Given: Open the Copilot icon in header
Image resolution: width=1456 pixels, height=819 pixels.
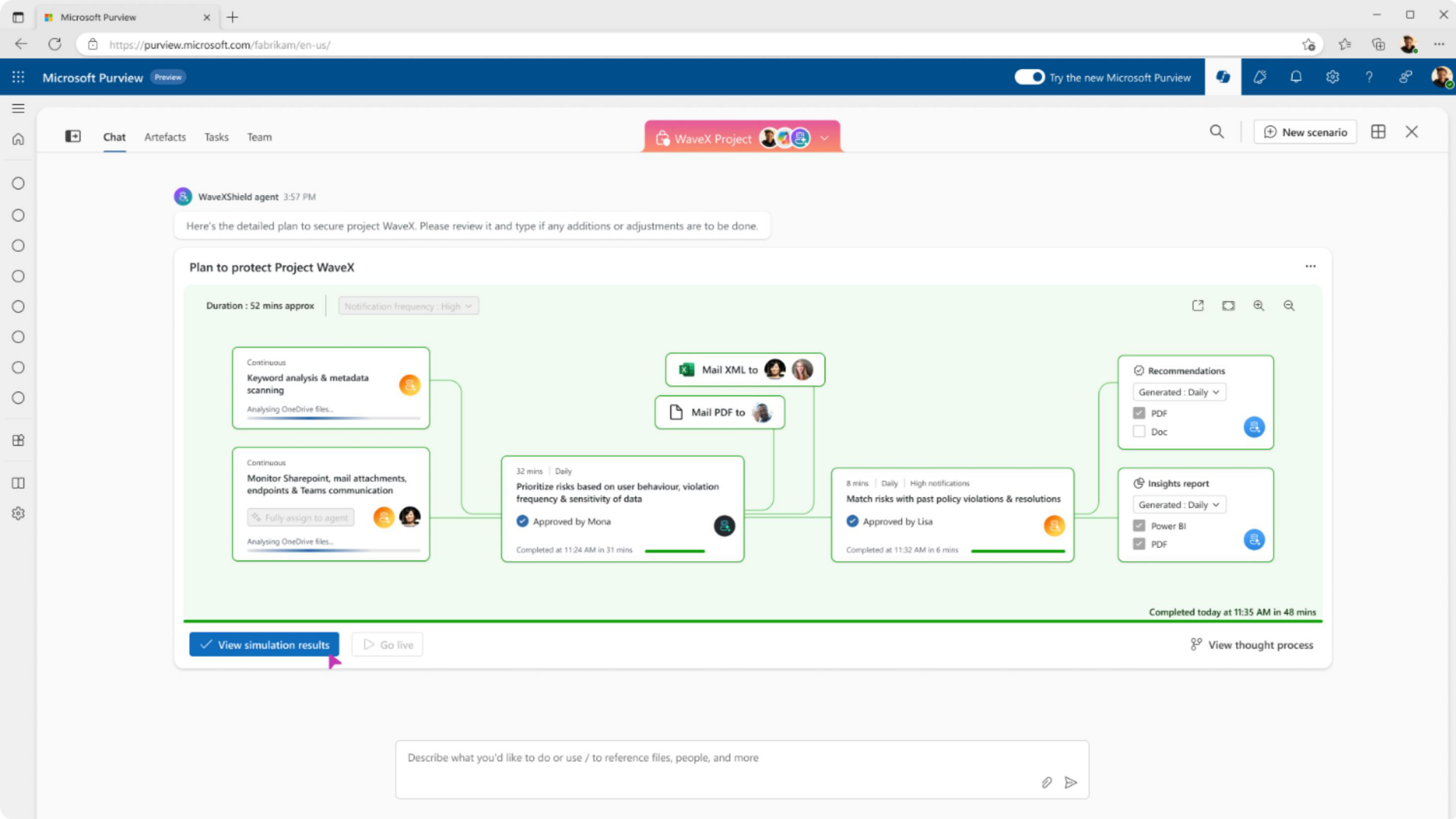Looking at the screenshot, I should click(x=1222, y=77).
